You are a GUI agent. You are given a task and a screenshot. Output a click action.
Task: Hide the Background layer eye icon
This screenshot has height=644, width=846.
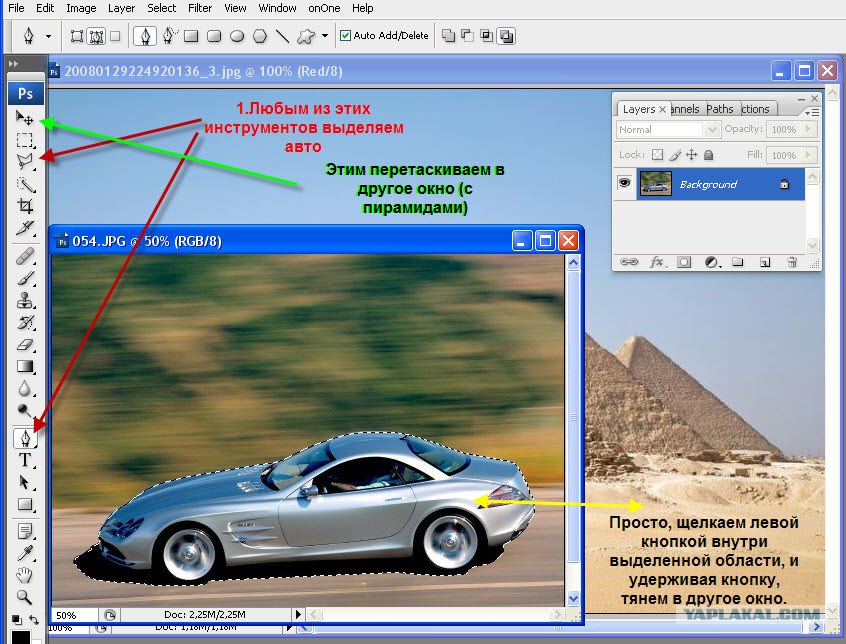624,183
